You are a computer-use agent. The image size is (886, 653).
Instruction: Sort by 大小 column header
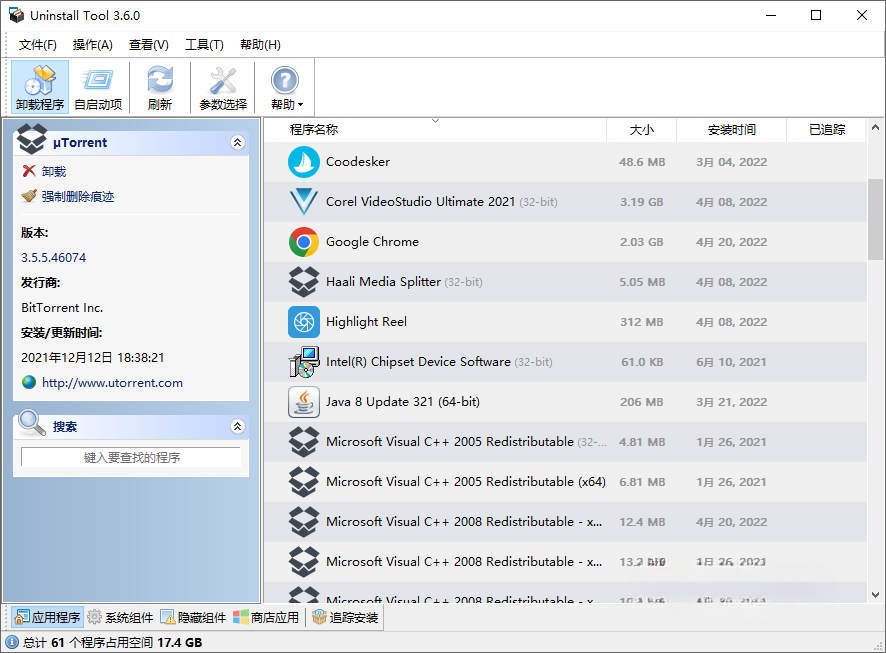[641, 130]
